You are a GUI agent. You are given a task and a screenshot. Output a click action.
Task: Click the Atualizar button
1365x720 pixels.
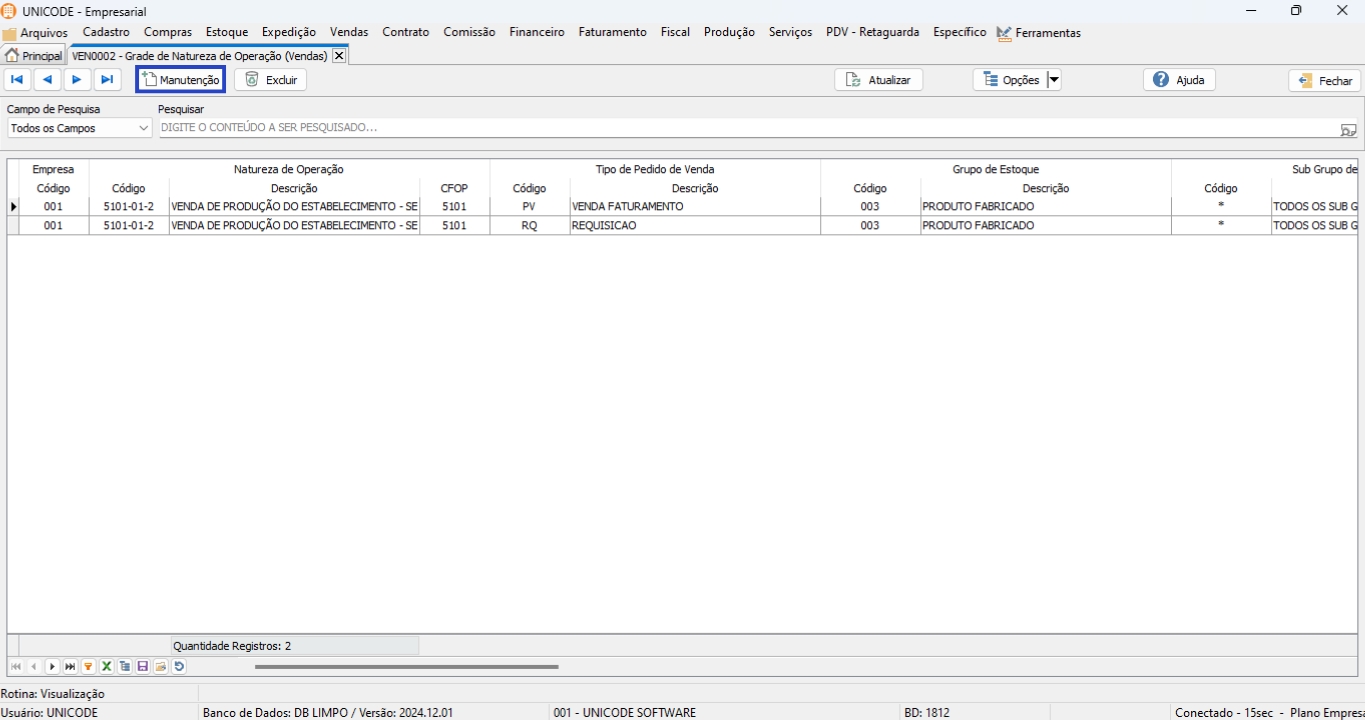click(x=878, y=80)
